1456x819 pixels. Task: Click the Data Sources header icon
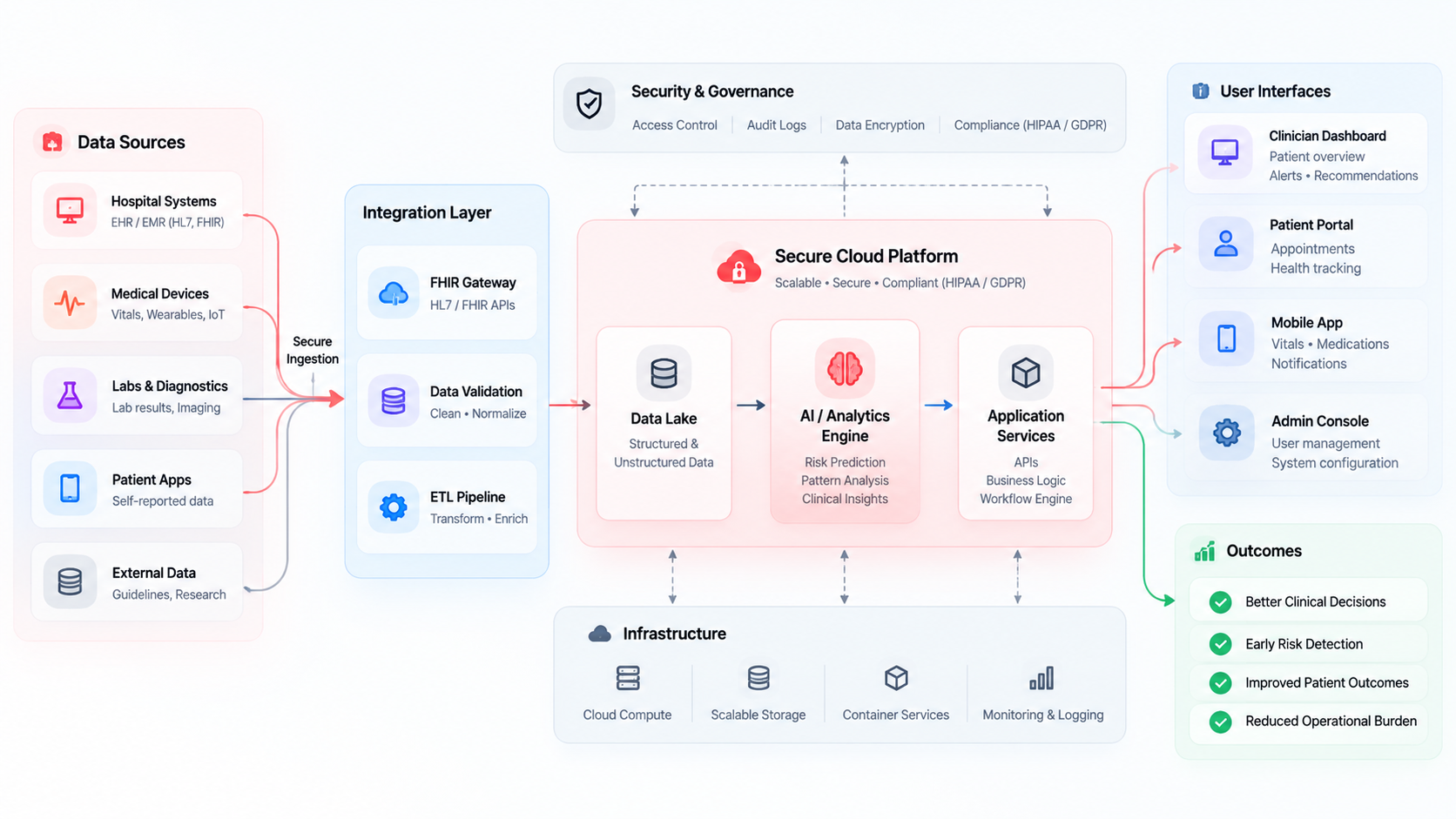pyautogui.click(x=52, y=142)
